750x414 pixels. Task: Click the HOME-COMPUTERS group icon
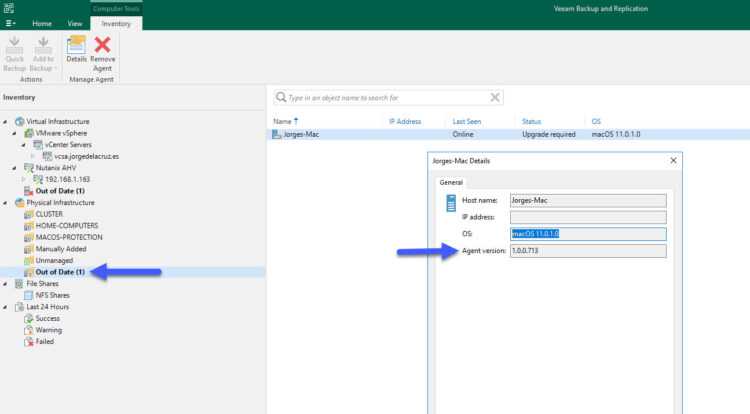[29, 226]
